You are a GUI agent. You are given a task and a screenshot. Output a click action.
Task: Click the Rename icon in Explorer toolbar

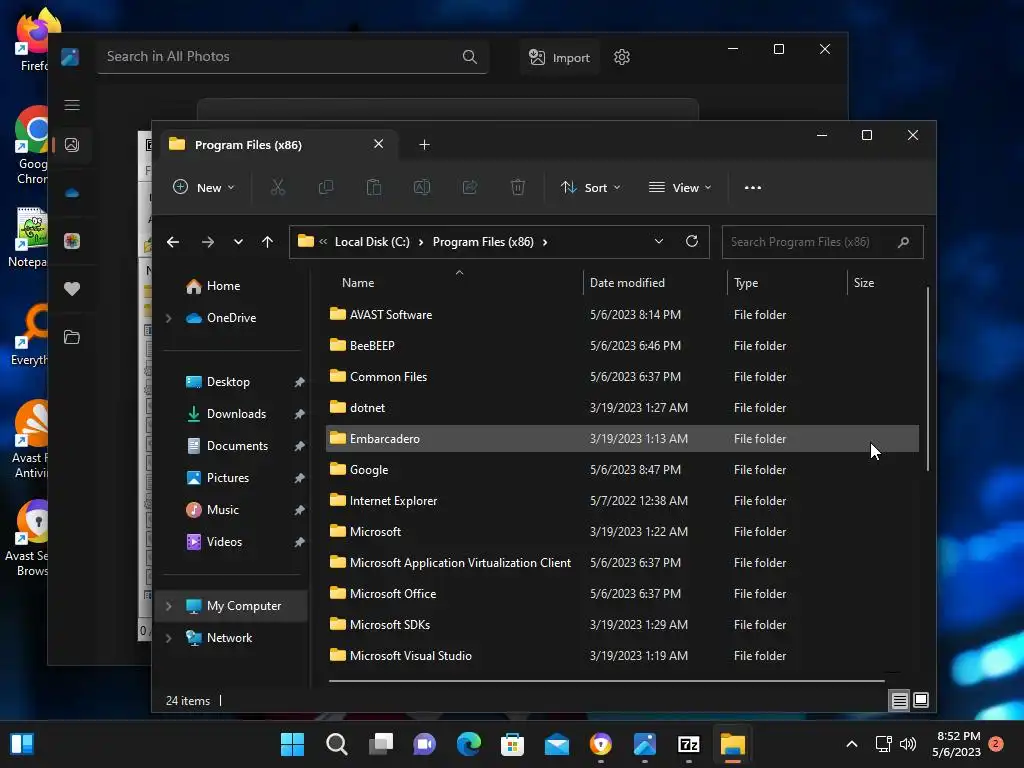pyautogui.click(x=422, y=187)
